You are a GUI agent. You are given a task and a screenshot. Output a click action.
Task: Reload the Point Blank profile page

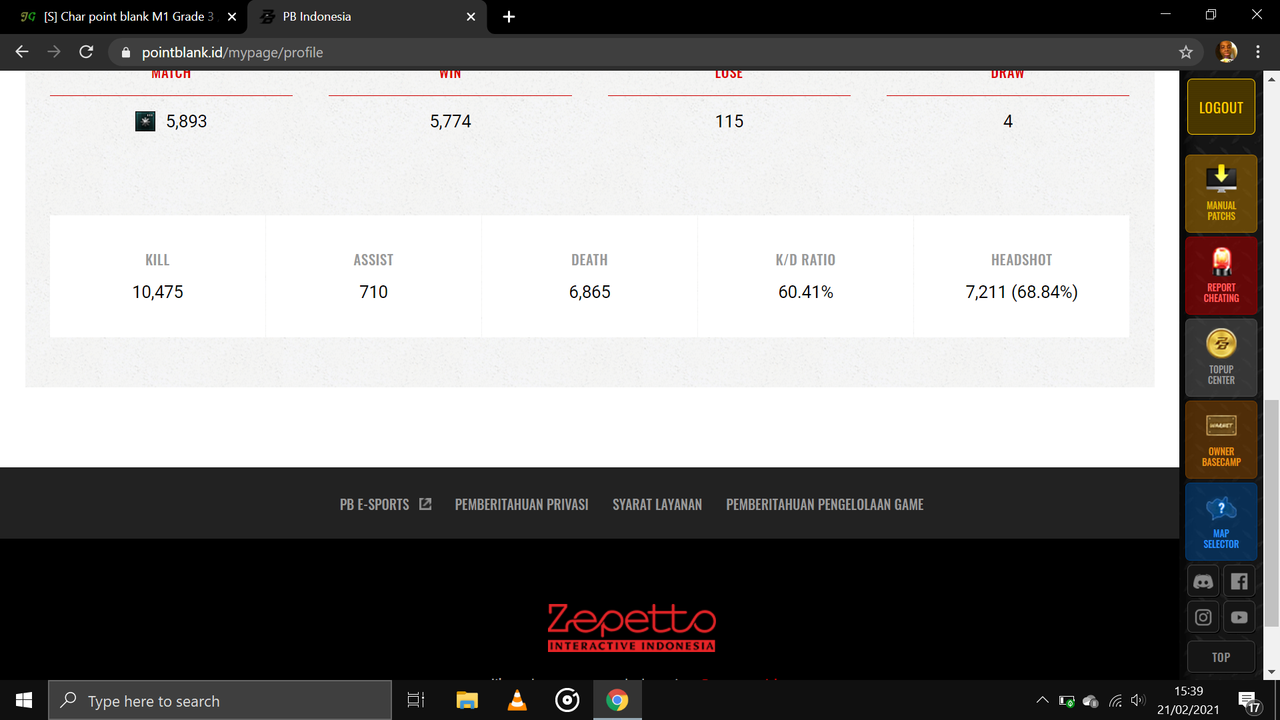[x=86, y=52]
